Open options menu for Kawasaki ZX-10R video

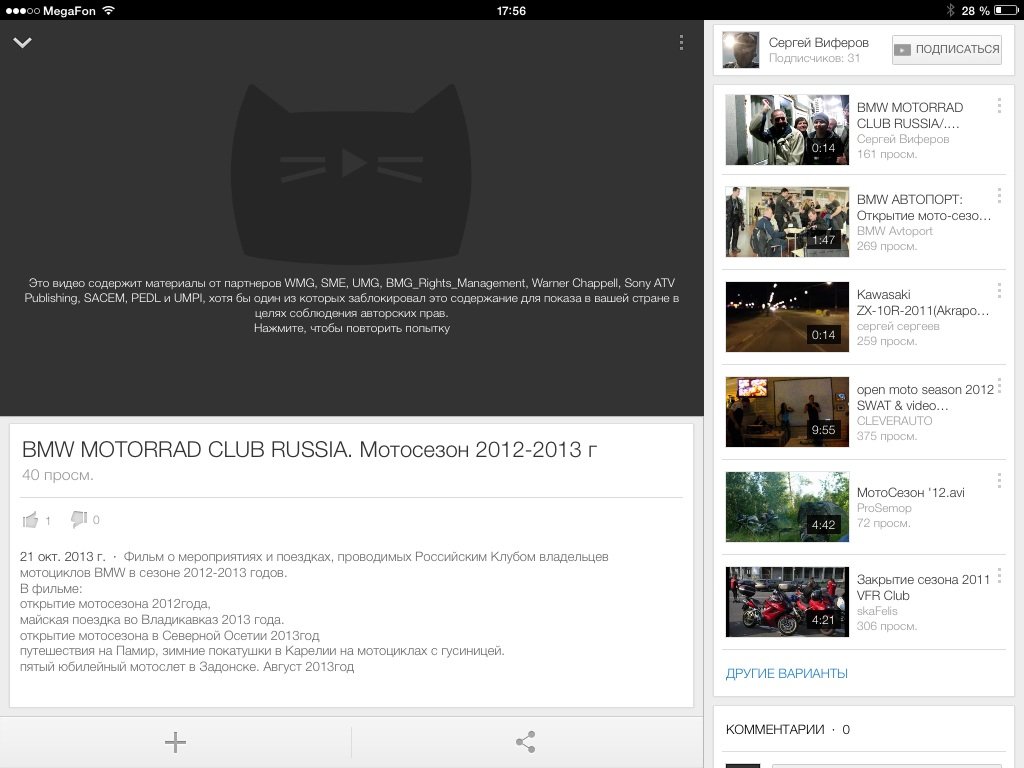998,292
